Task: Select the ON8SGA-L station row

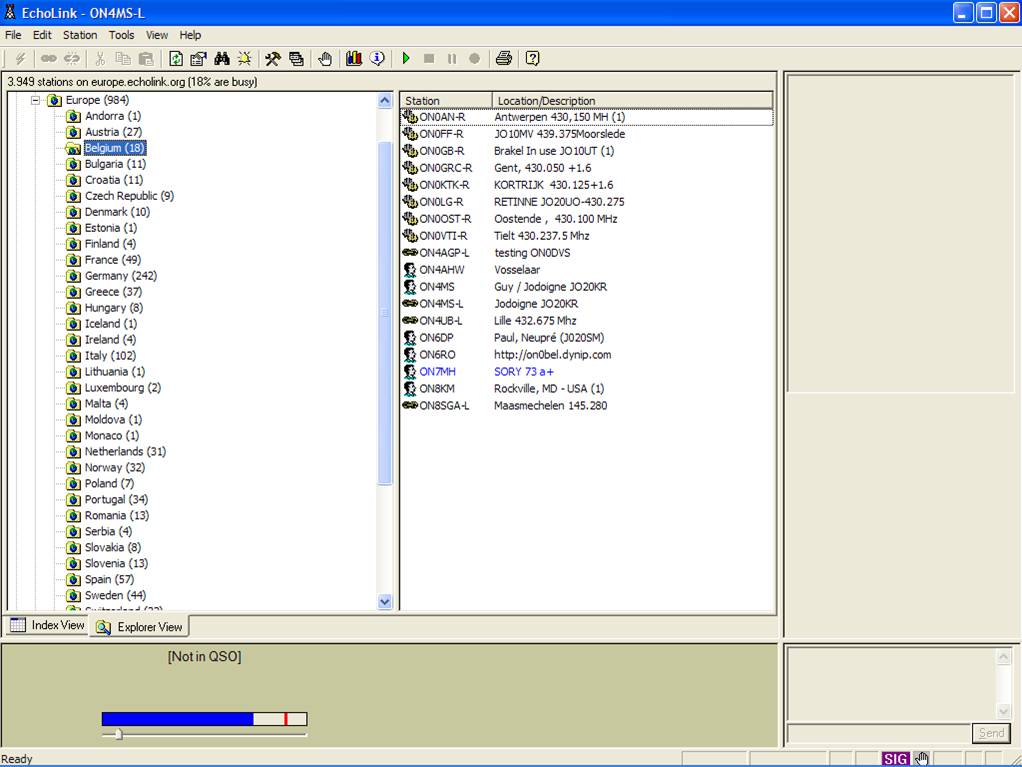Action: 587,405
